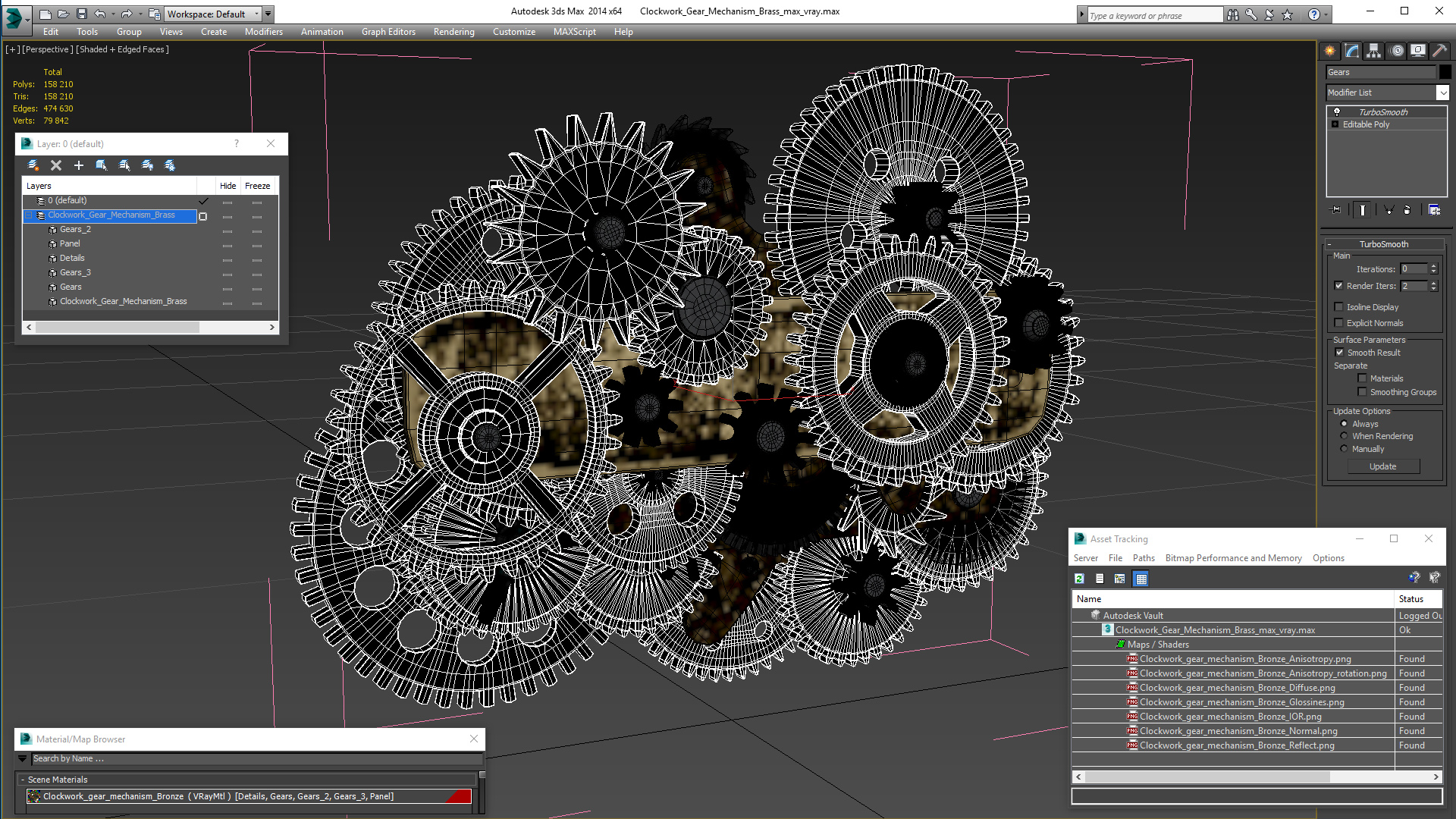The width and height of the screenshot is (1456, 819).
Task: Expand the Editable Poly plus sign
Action: pos(1335,124)
